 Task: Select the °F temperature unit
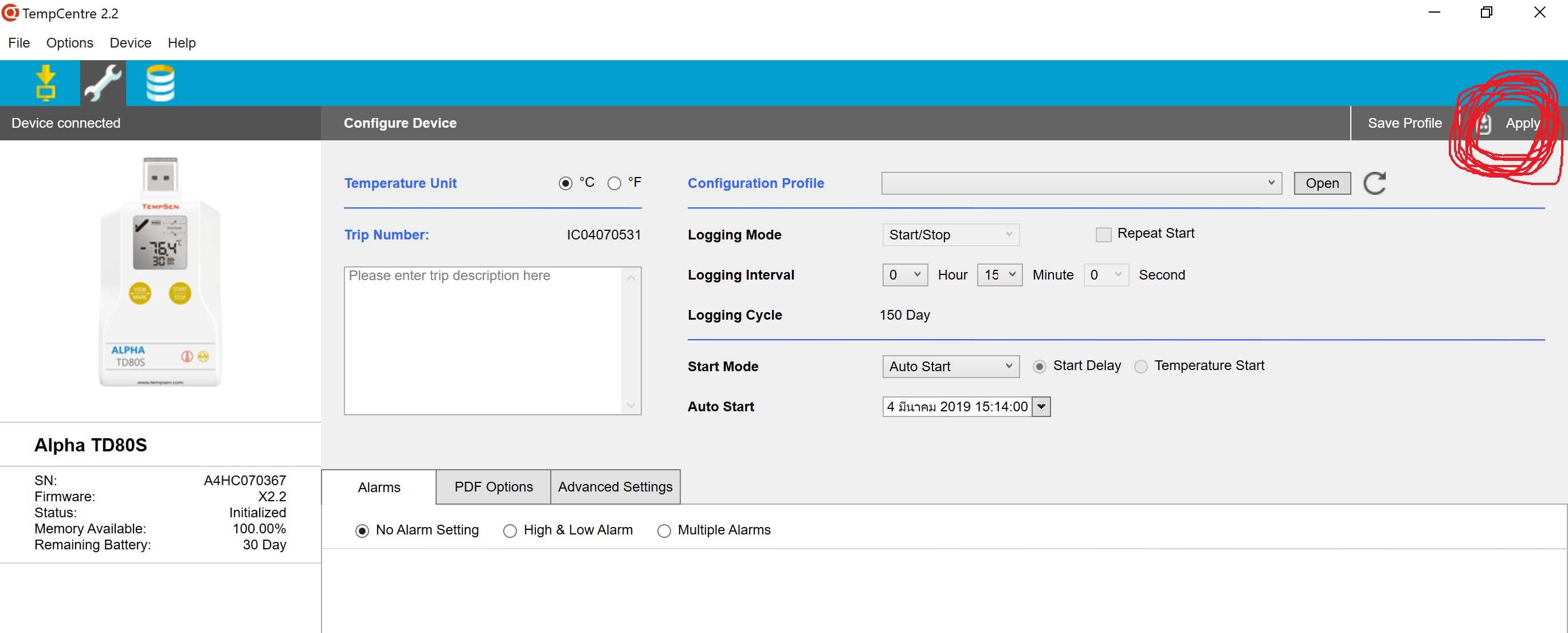tap(614, 183)
